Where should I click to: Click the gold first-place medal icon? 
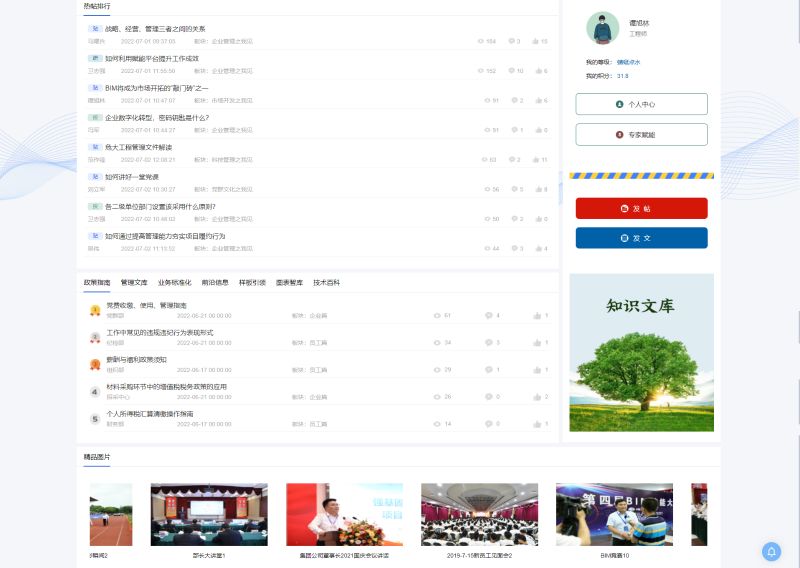95,310
